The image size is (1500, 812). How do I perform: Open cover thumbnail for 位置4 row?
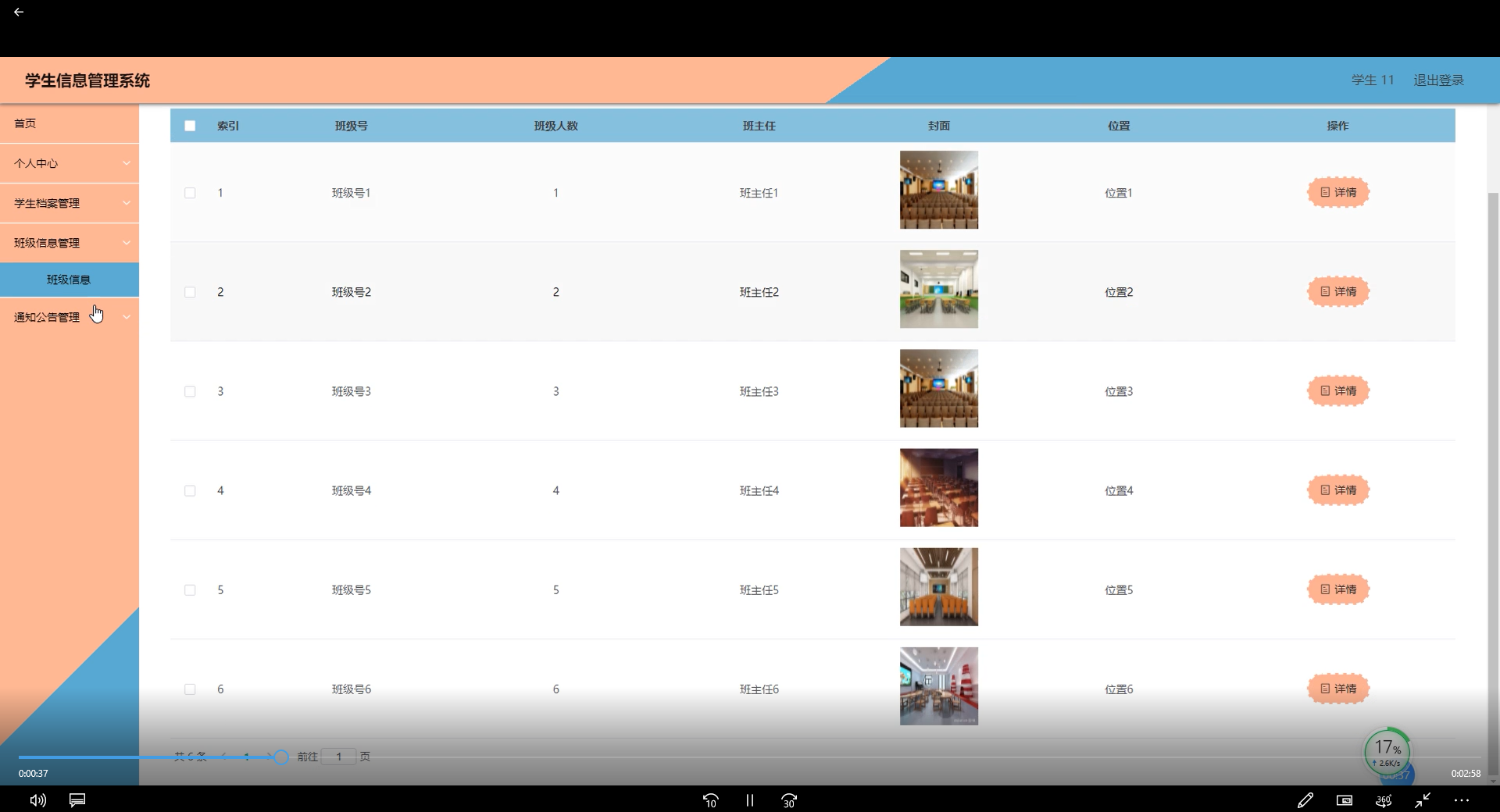939,487
